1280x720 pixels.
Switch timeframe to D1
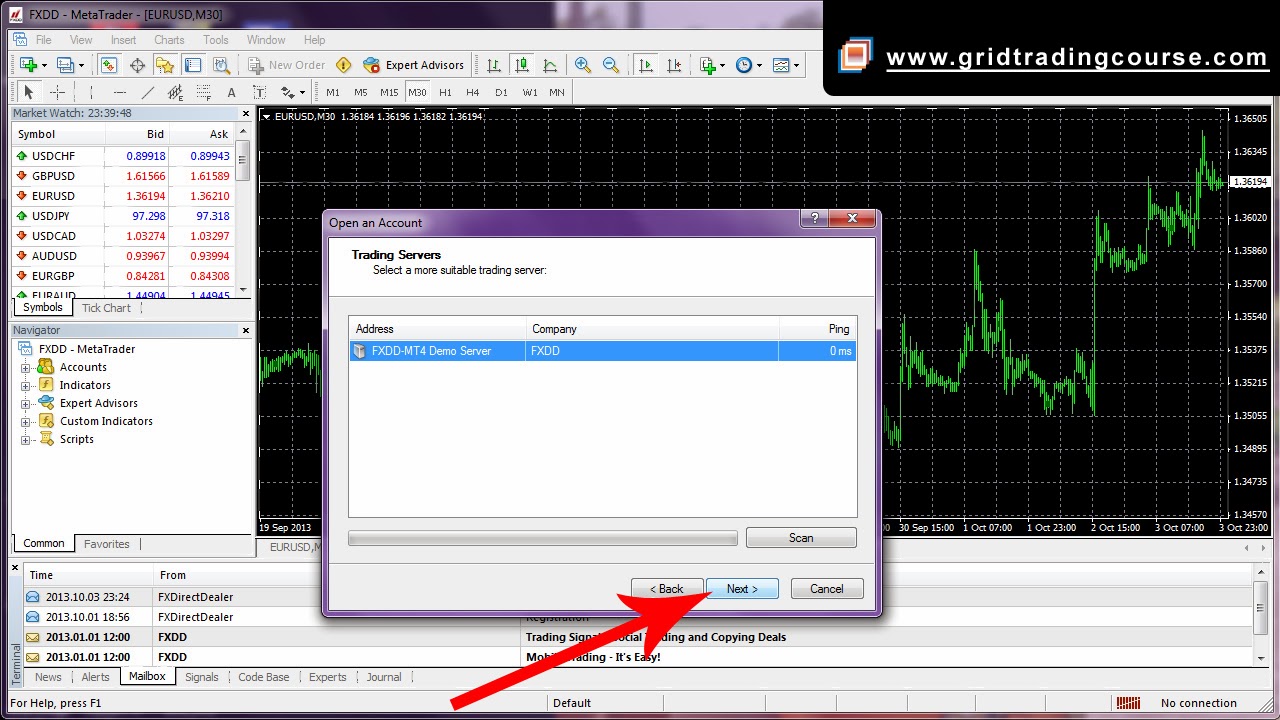pos(501,92)
